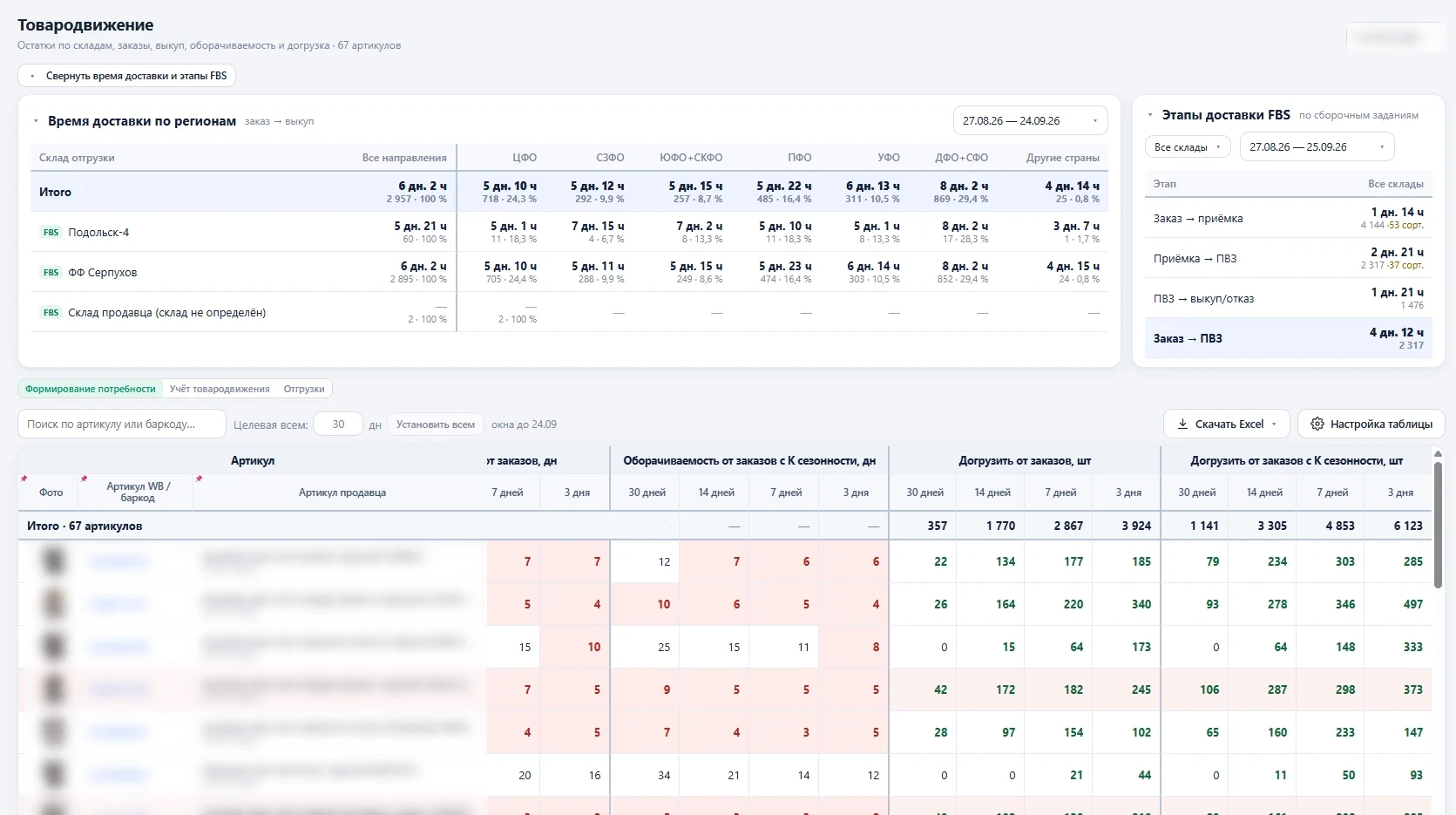Switch to the Формирование потребности tab
The width and height of the screenshot is (1456, 815).
[90, 390]
